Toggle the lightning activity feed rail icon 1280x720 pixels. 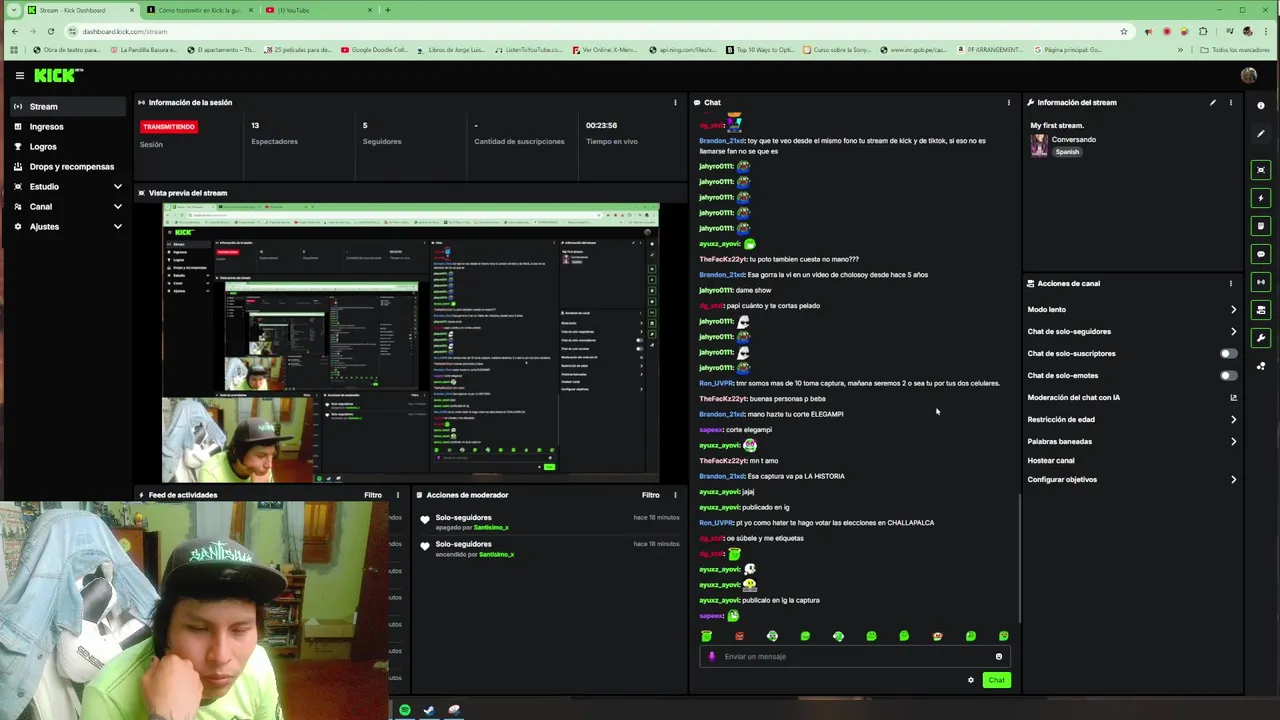(1260, 198)
